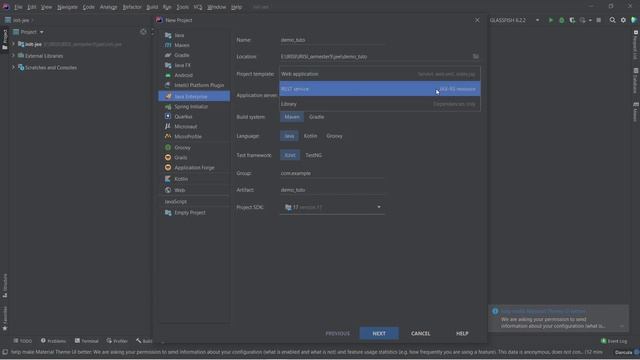Screen dimensions: 640x360
Task: Select Gradle build system
Action: coord(316,117)
